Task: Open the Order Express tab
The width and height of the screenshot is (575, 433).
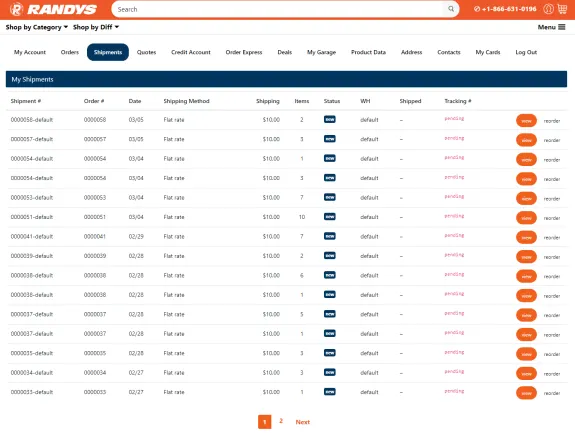Action: (x=244, y=52)
